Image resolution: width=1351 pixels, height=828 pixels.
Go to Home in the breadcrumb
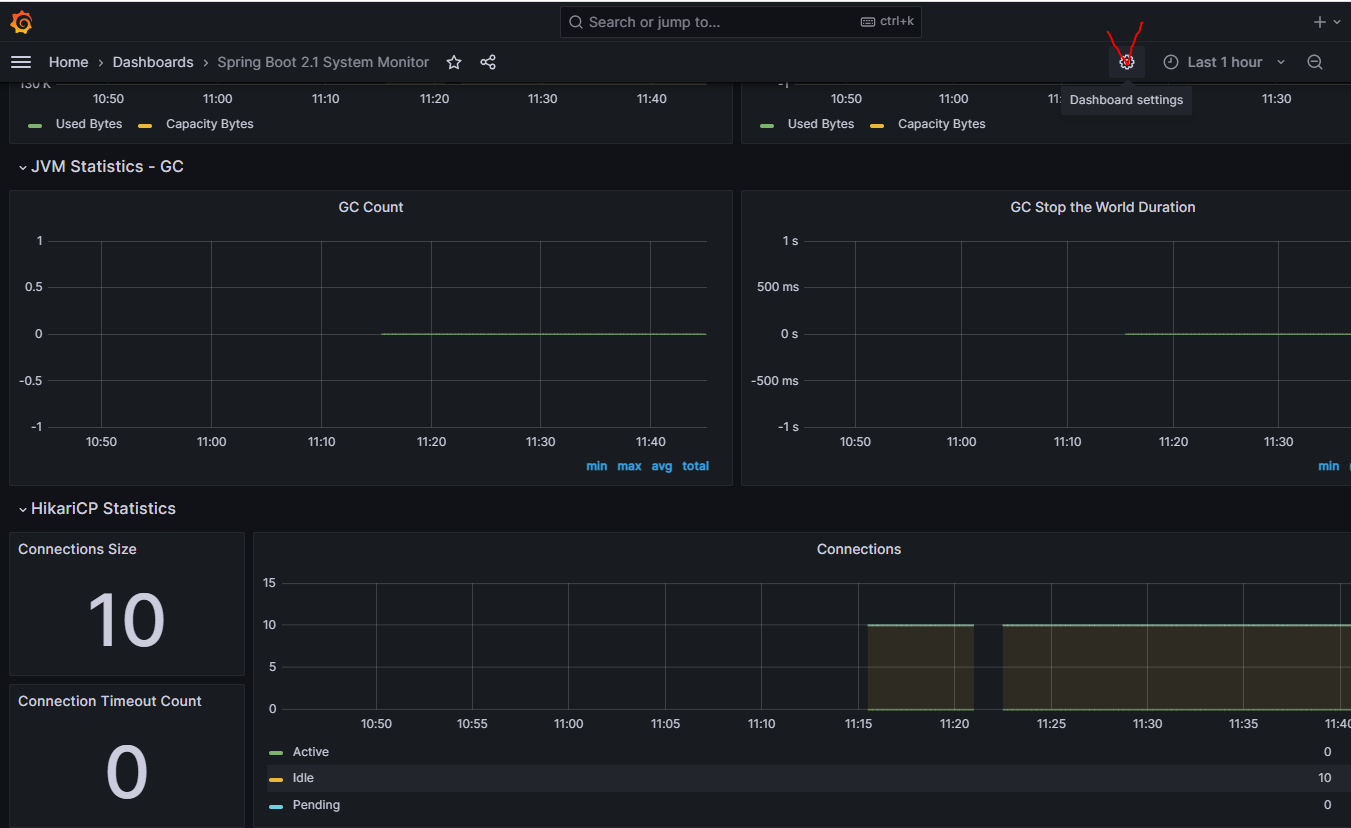tap(68, 62)
